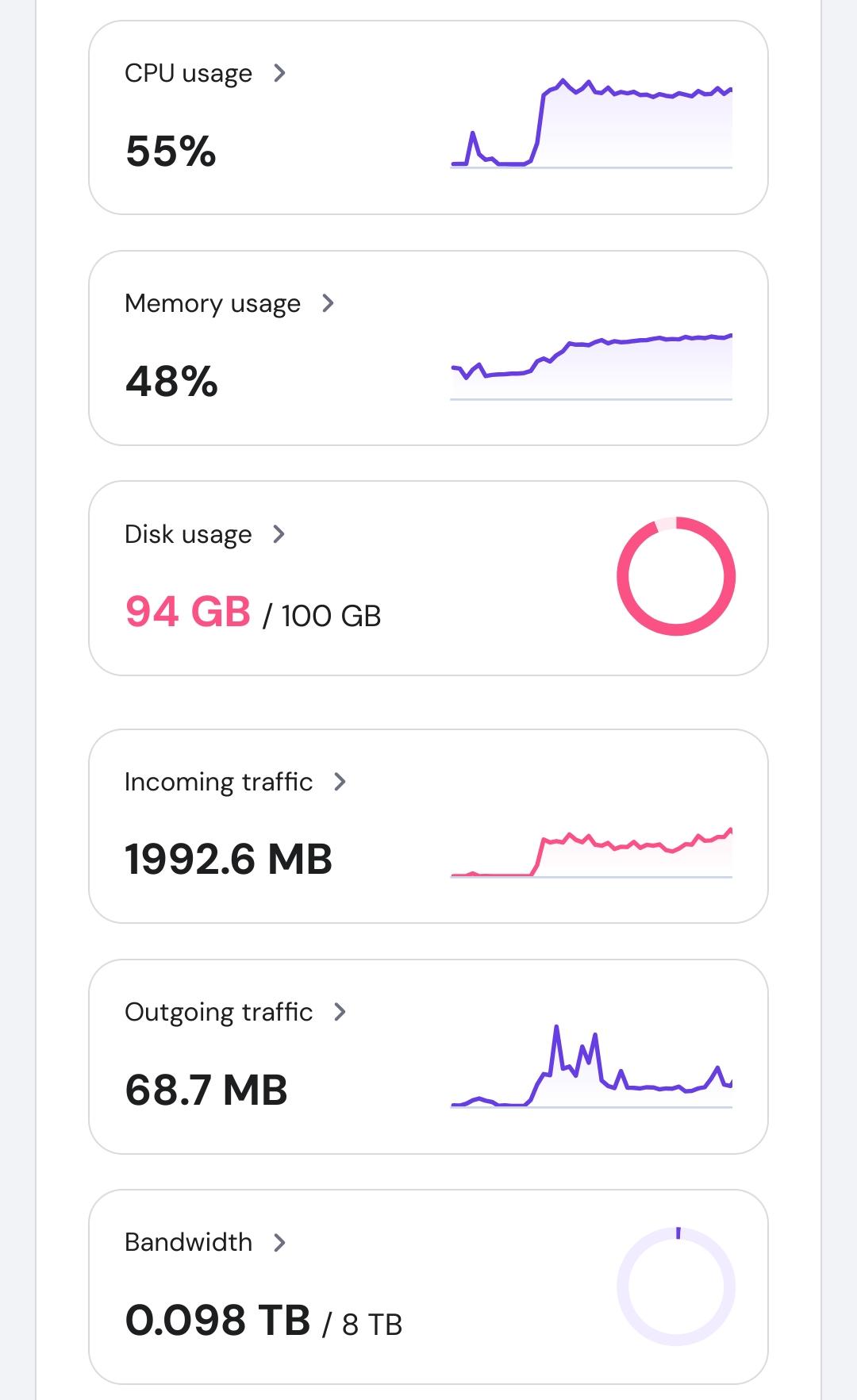
Task: Click the 94 GB disk value
Action: tap(188, 612)
